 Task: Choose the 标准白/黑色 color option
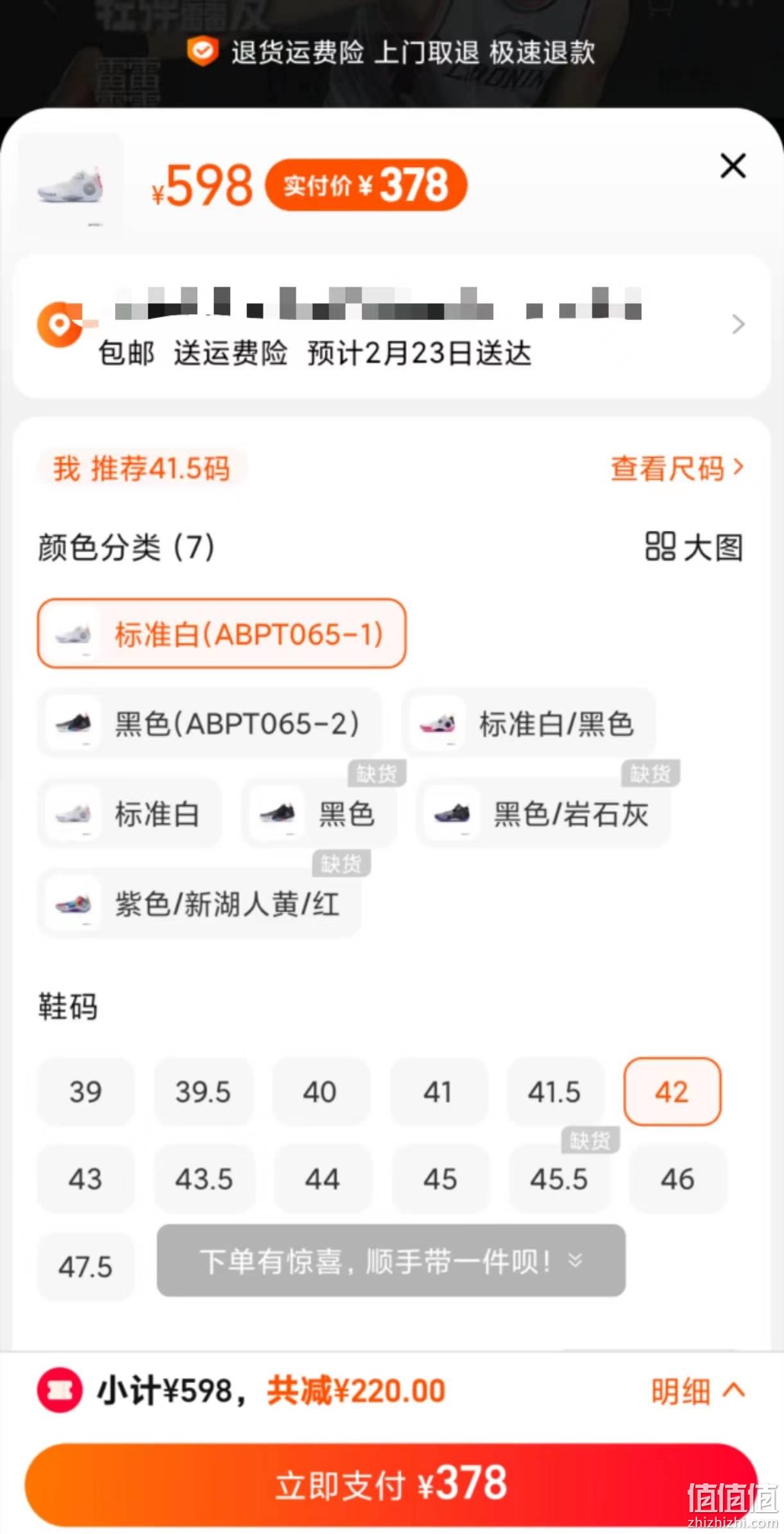click(528, 723)
